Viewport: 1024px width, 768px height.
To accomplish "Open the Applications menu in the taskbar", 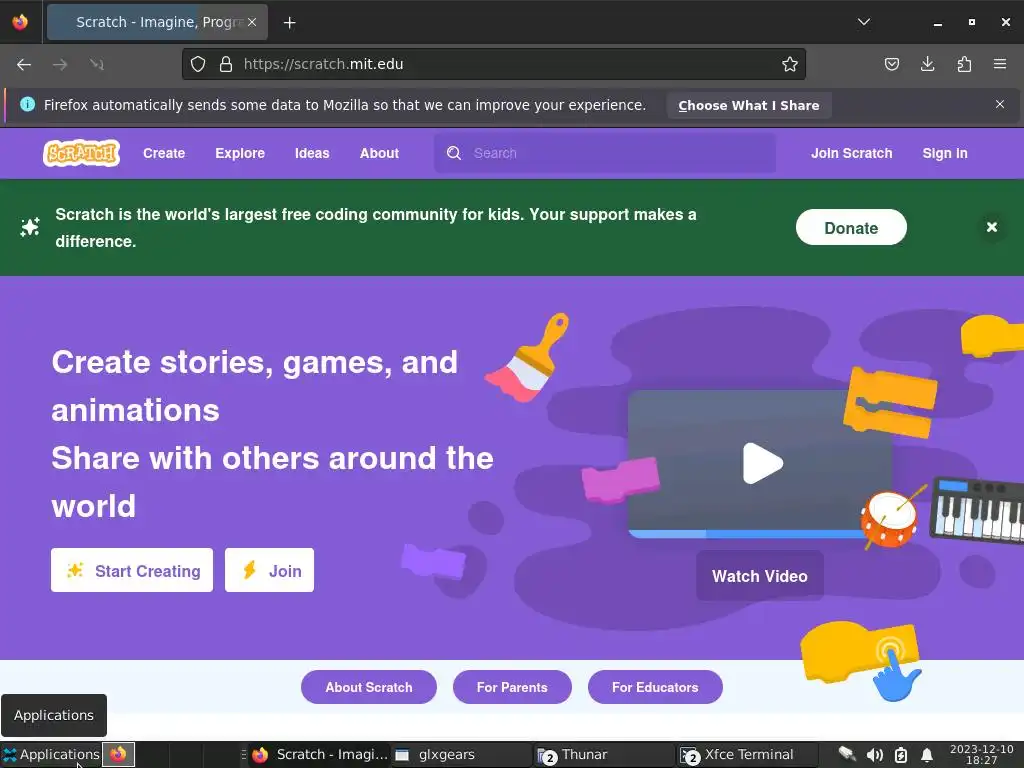I will tap(51, 754).
